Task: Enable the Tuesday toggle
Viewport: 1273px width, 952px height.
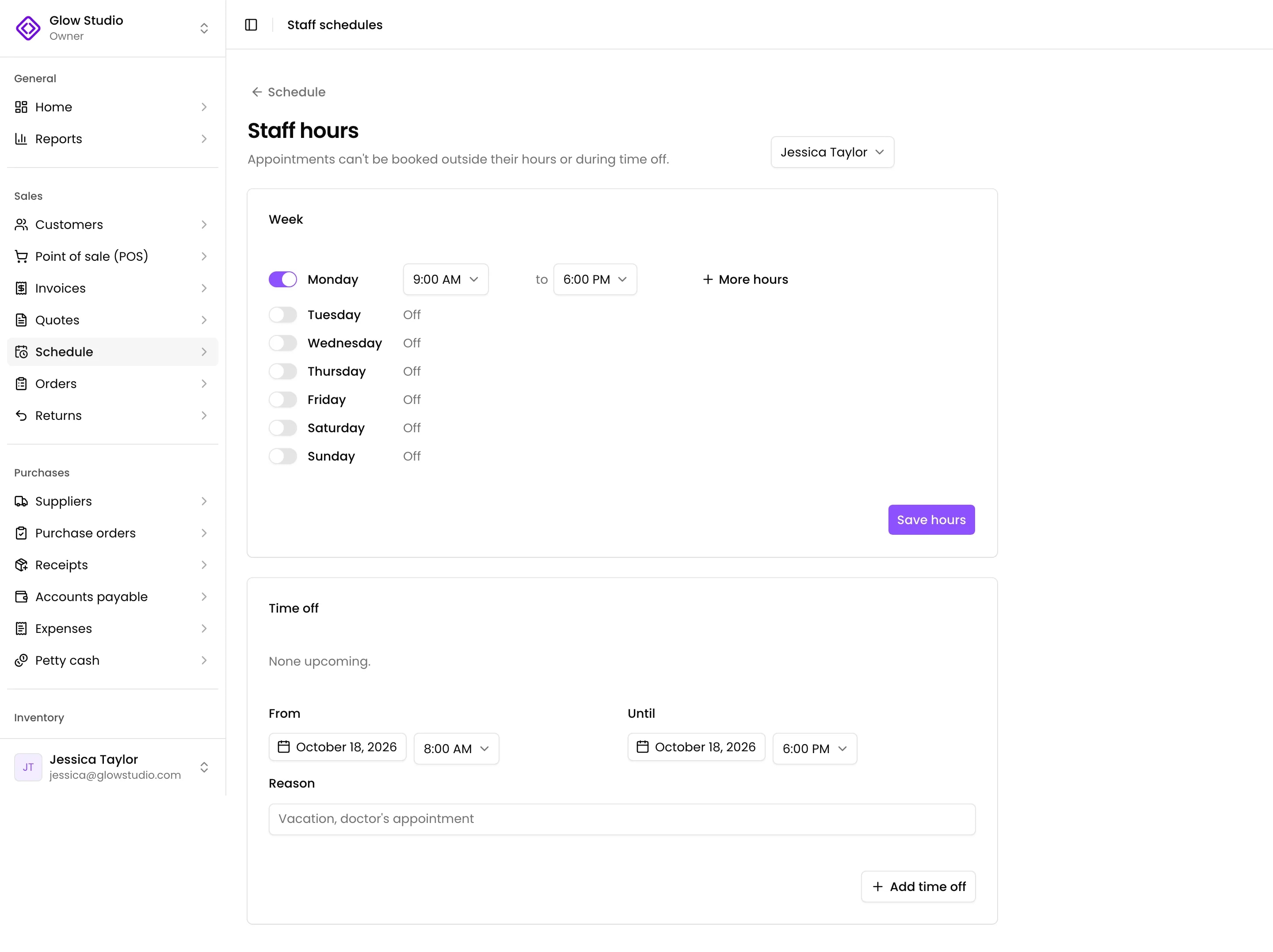Action: [x=282, y=315]
